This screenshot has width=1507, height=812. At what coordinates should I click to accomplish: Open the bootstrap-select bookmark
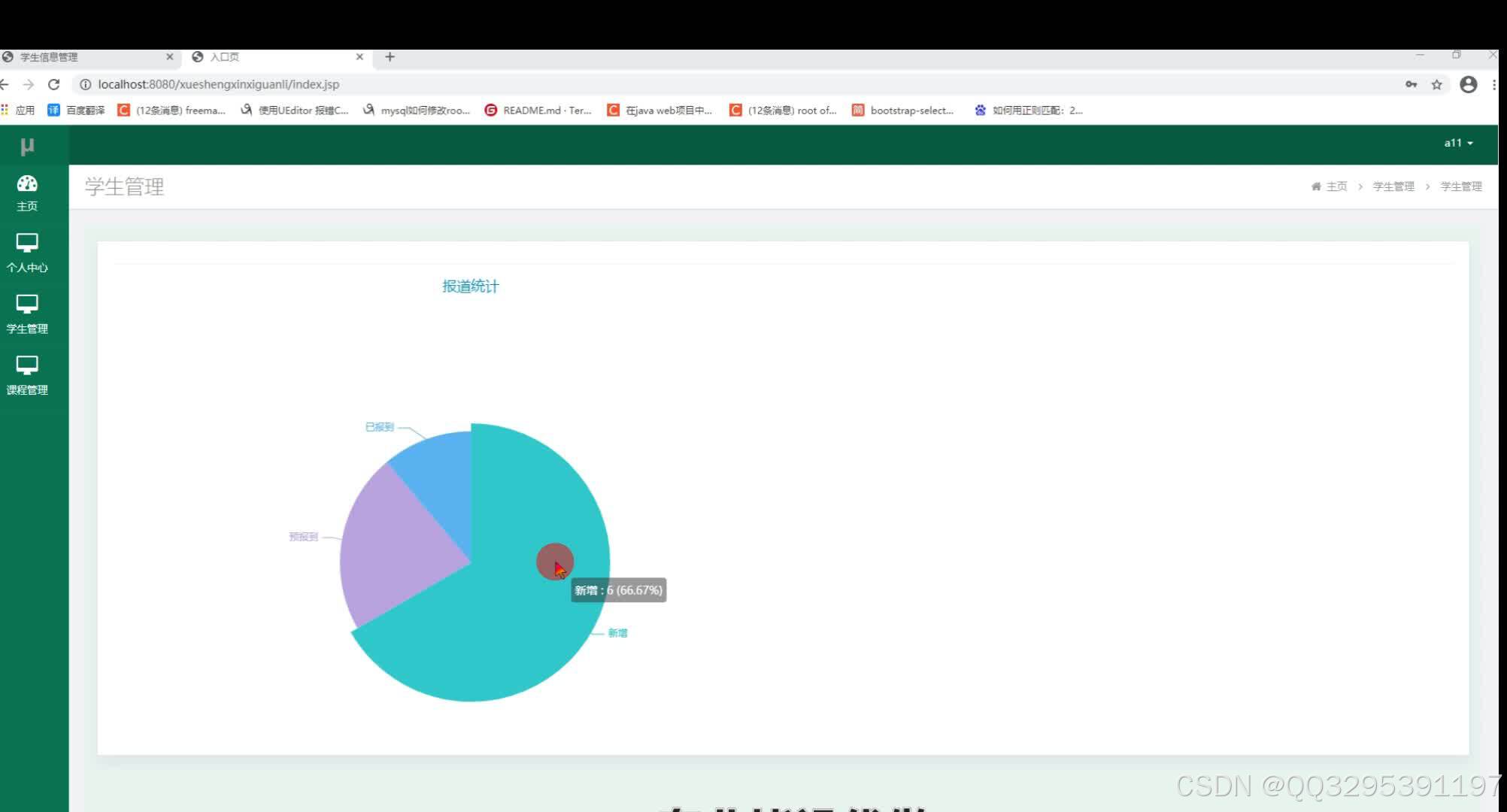click(903, 111)
